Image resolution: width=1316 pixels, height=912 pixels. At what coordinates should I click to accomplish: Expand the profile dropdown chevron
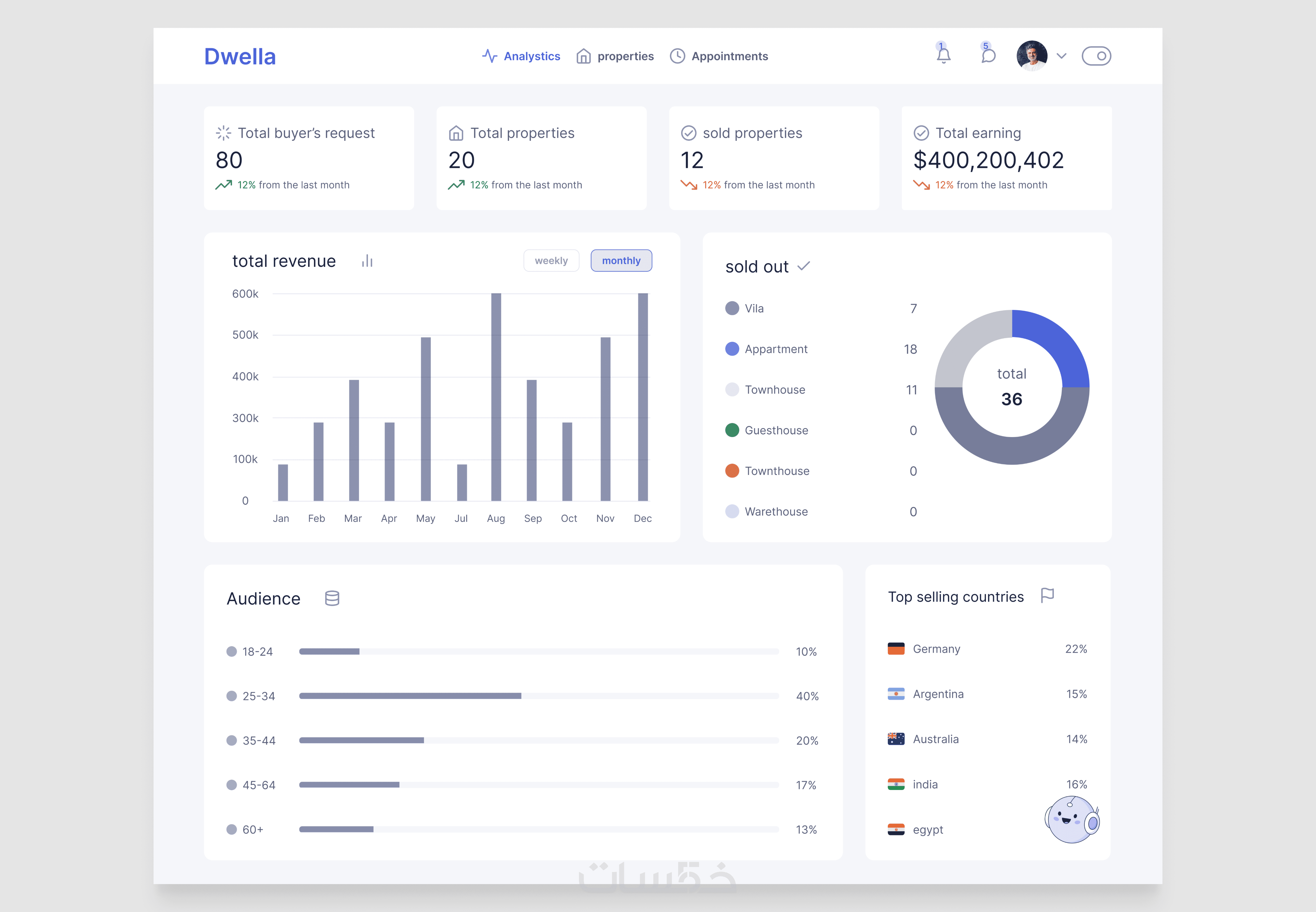(x=1062, y=56)
